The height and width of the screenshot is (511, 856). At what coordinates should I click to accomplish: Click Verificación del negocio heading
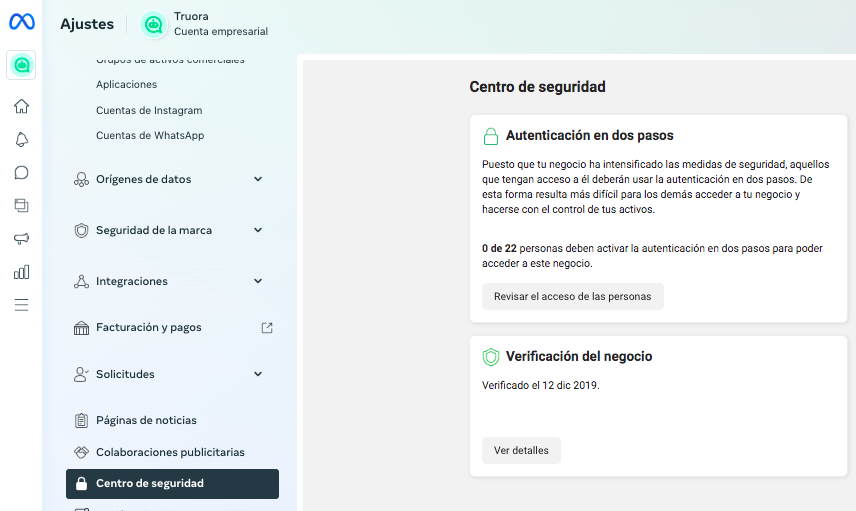tap(579, 356)
